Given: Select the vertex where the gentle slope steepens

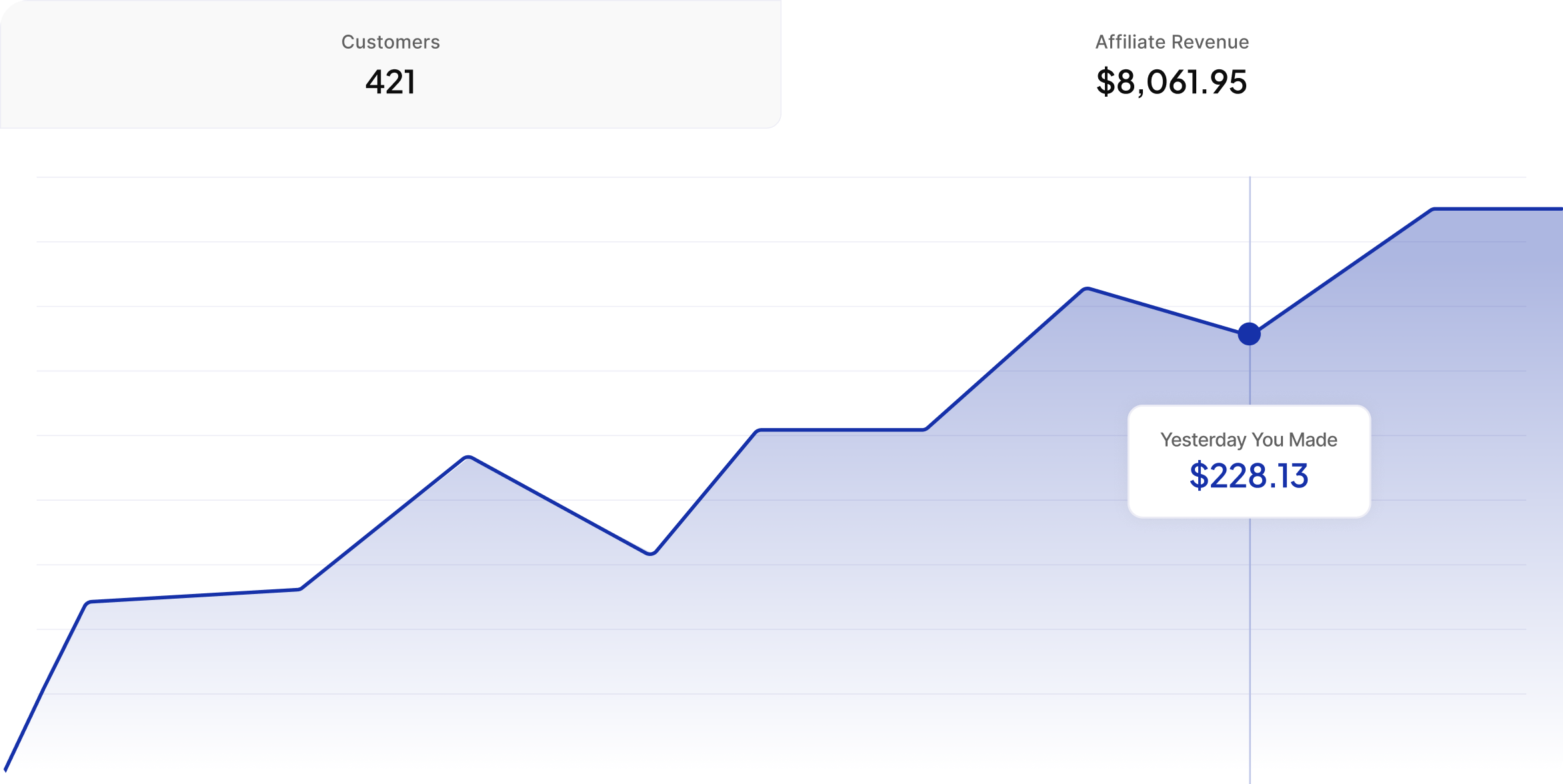Looking at the screenshot, I should click(300, 589).
